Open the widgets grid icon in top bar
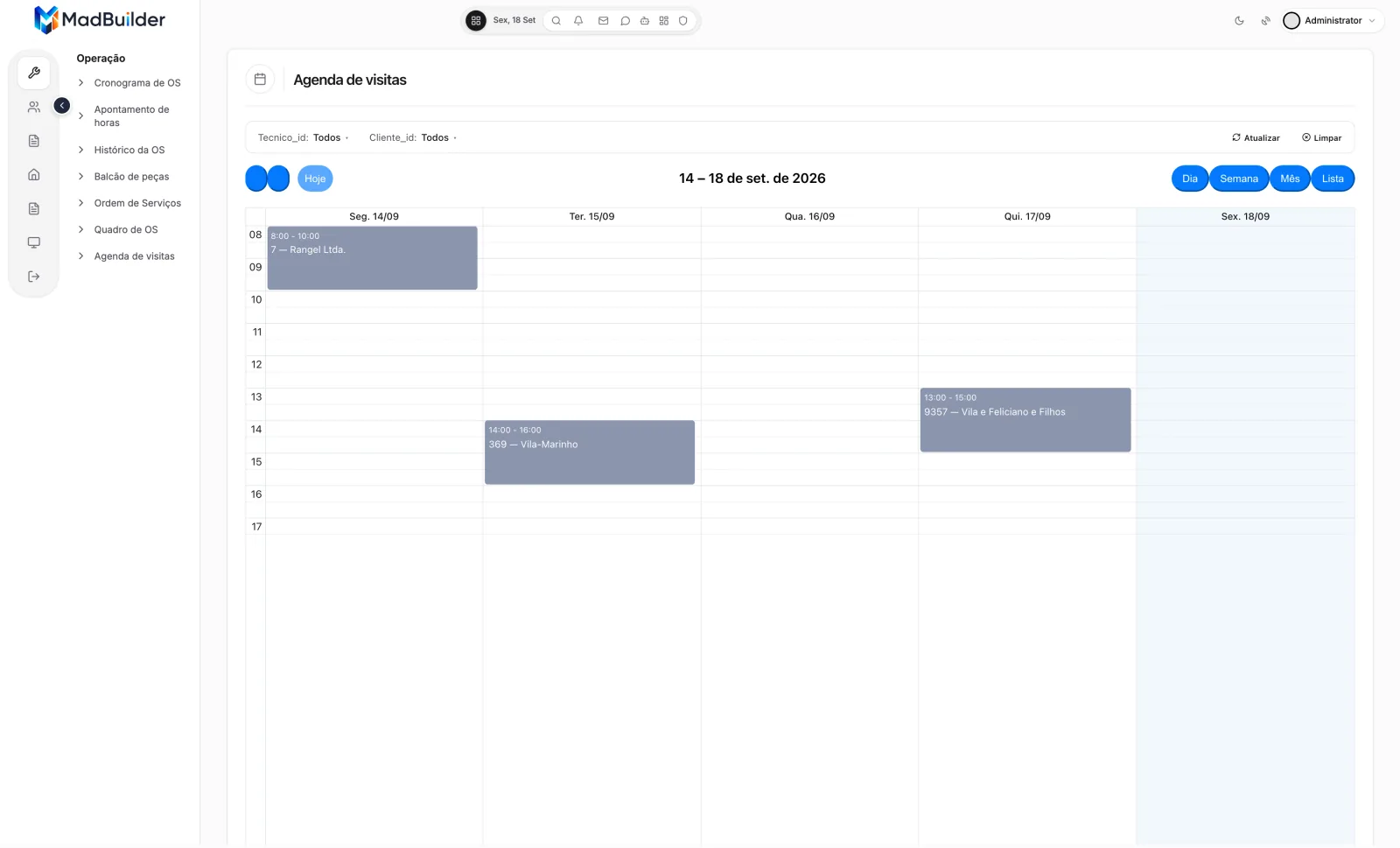 point(664,20)
